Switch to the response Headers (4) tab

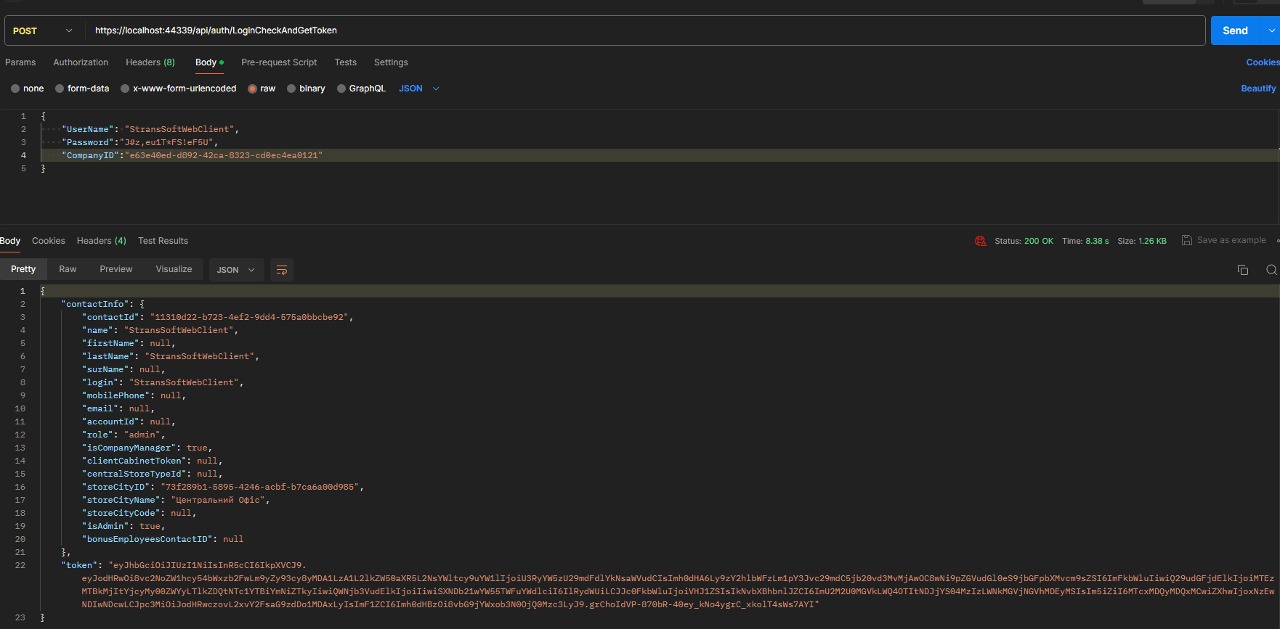[x=102, y=241]
